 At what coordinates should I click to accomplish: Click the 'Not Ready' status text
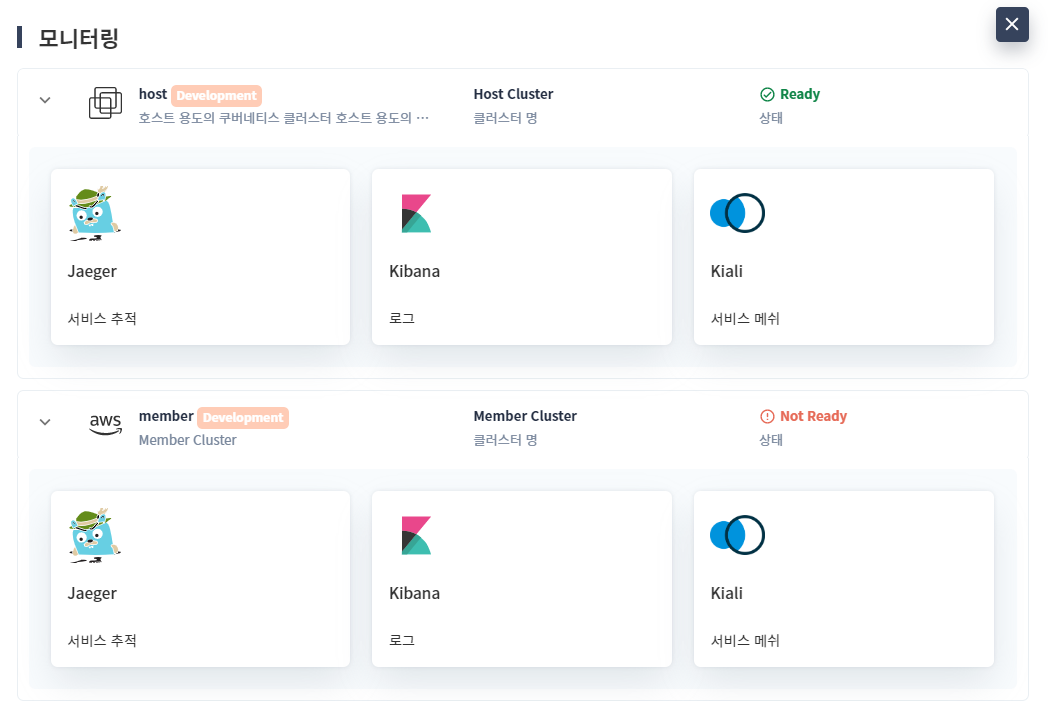pos(813,416)
